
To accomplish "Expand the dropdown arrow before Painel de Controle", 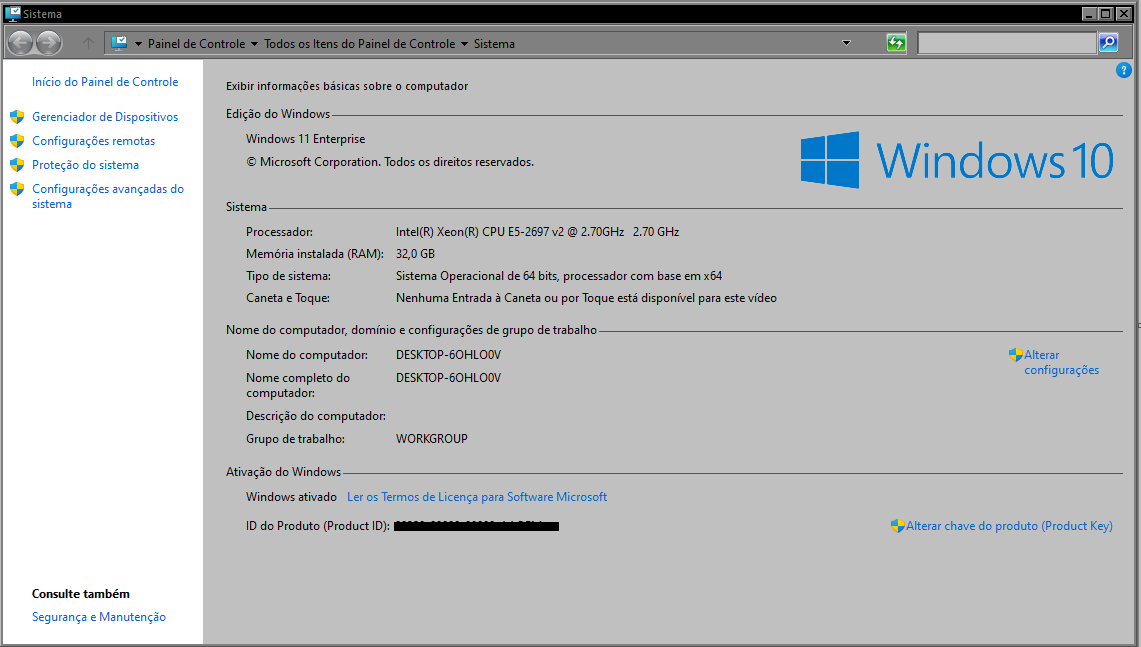I will tap(138, 44).
